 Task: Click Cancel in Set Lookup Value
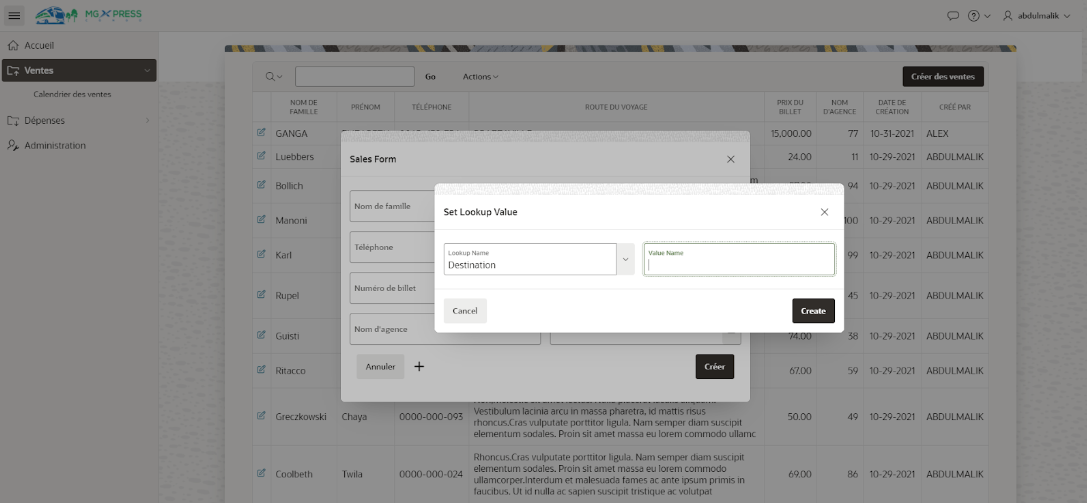(465, 311)
